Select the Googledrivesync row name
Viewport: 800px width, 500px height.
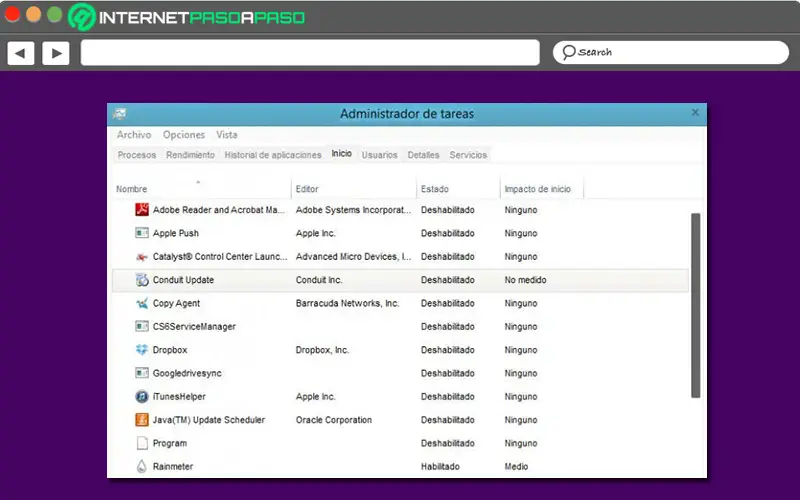[x=187, y=373]
